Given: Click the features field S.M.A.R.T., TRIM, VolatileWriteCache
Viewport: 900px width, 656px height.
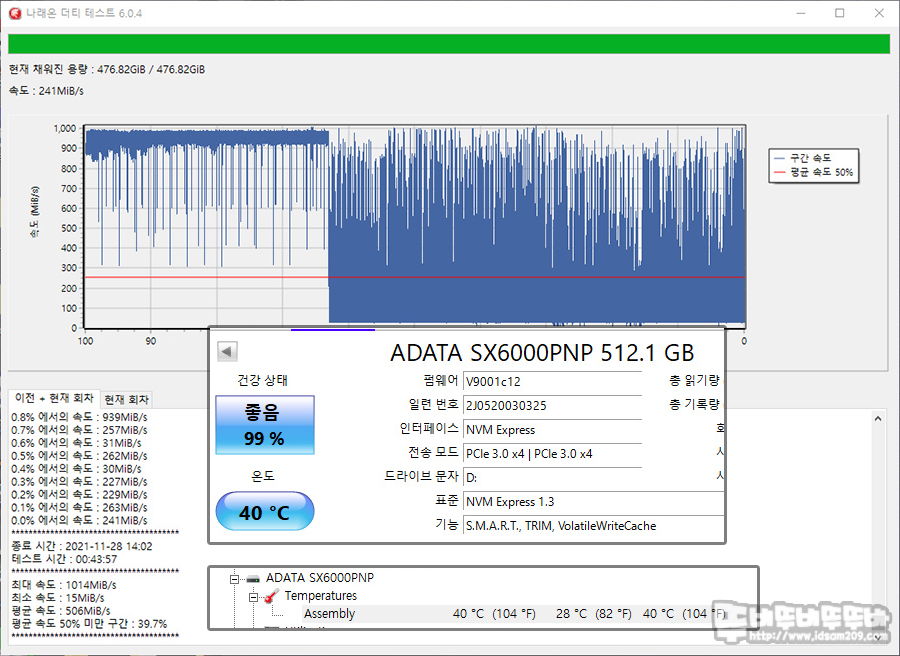Looking at the screenshot, I should pyautogui.click(x=593, y=526).
